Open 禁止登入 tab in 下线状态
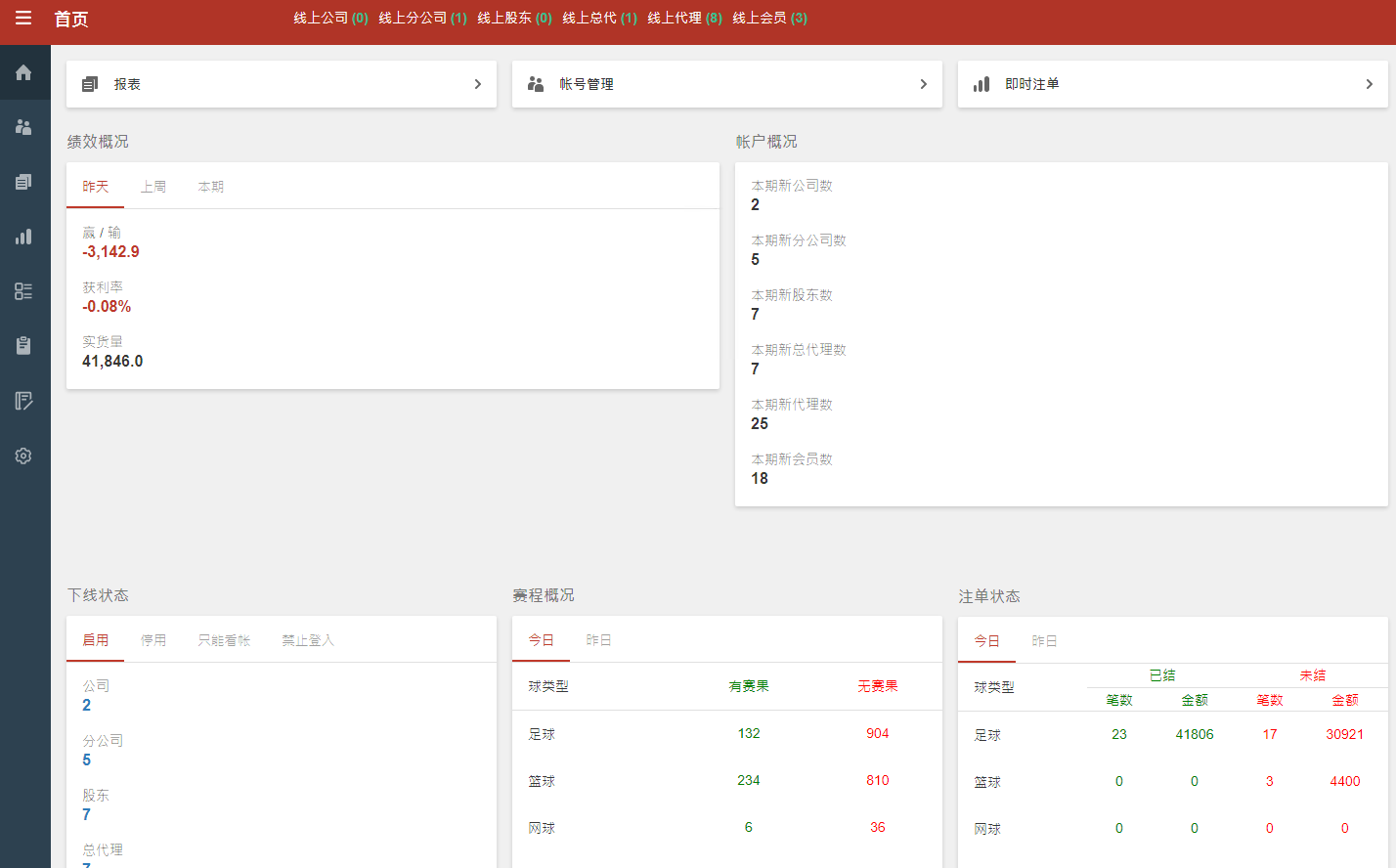Viewport: 1396px width, 868px height. [x=311, y=639]
